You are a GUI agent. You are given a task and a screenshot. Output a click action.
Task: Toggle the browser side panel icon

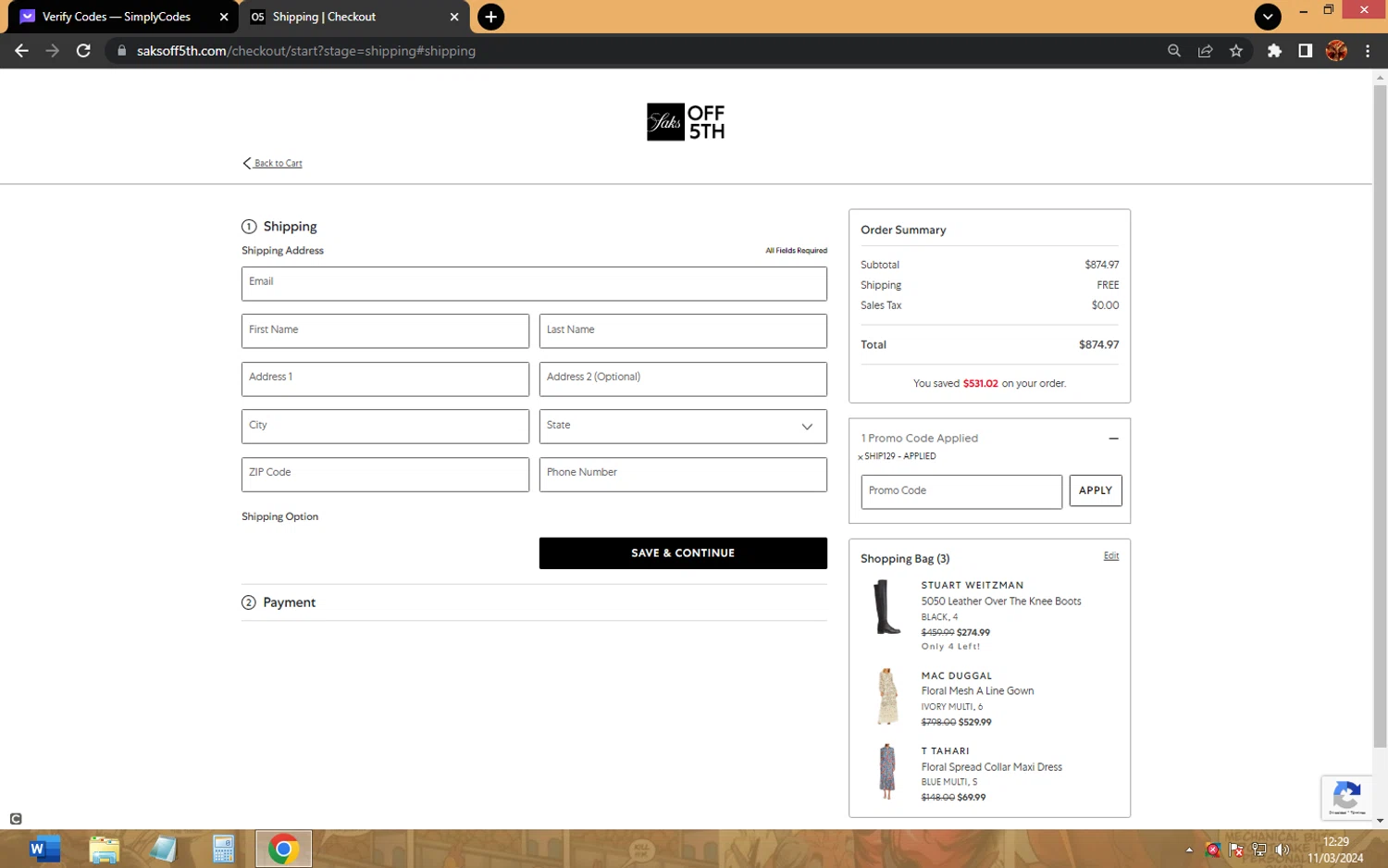coord(1305,51)
